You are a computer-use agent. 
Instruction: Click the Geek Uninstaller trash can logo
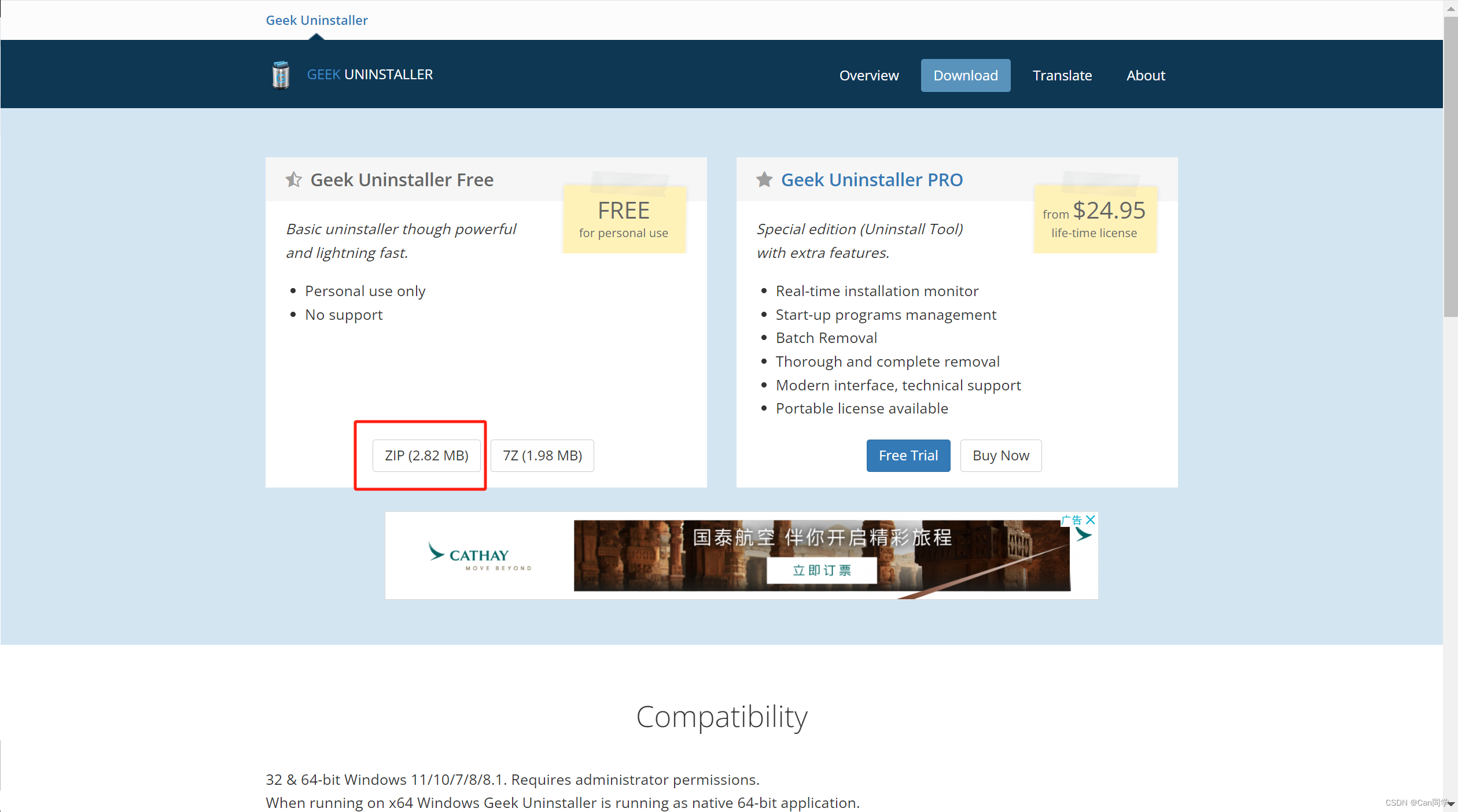[x=281, y=75]
